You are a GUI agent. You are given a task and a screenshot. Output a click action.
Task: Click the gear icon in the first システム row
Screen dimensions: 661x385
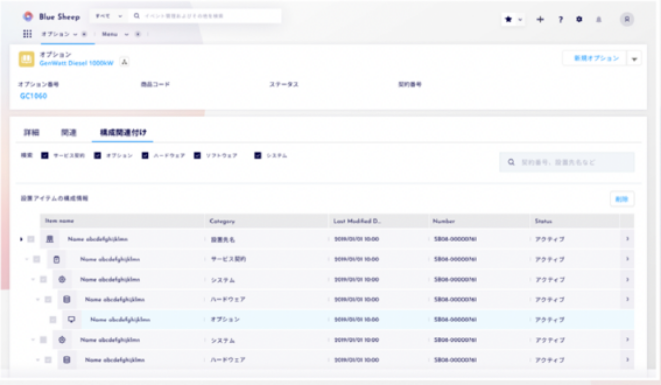[62, 279]
